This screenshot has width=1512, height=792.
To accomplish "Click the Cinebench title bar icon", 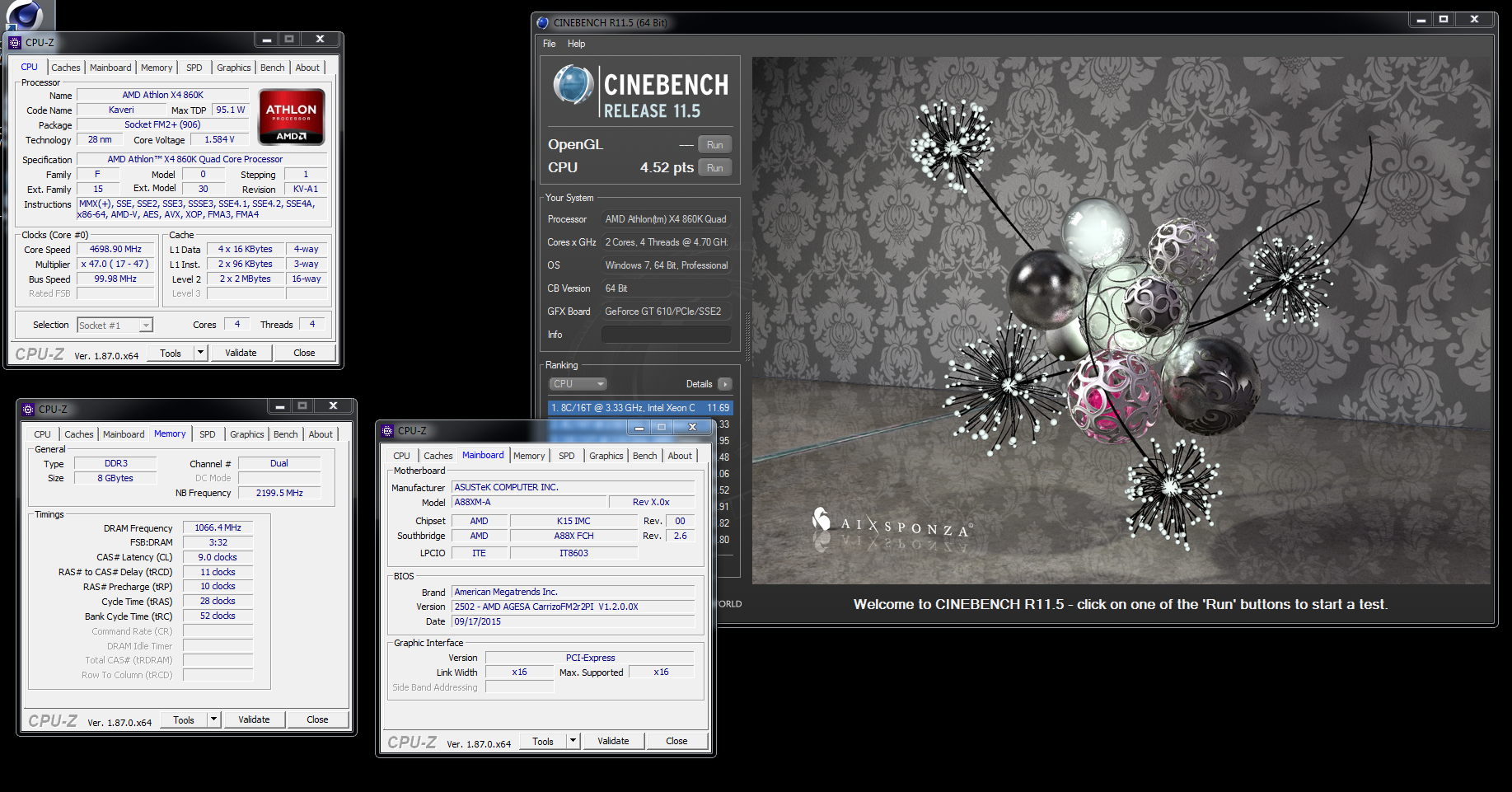I will [x=542, y=23].
